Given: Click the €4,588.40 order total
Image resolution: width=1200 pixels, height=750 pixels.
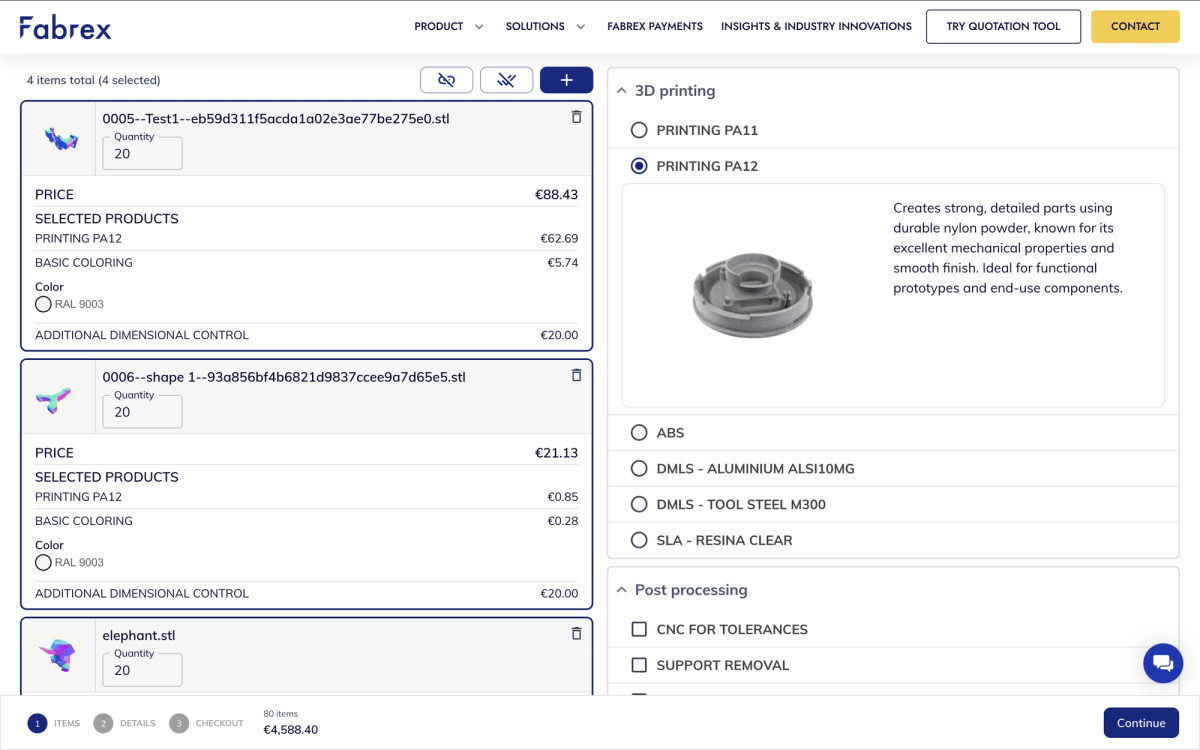Looking at the screenshot, I should (x=291, y=730).
